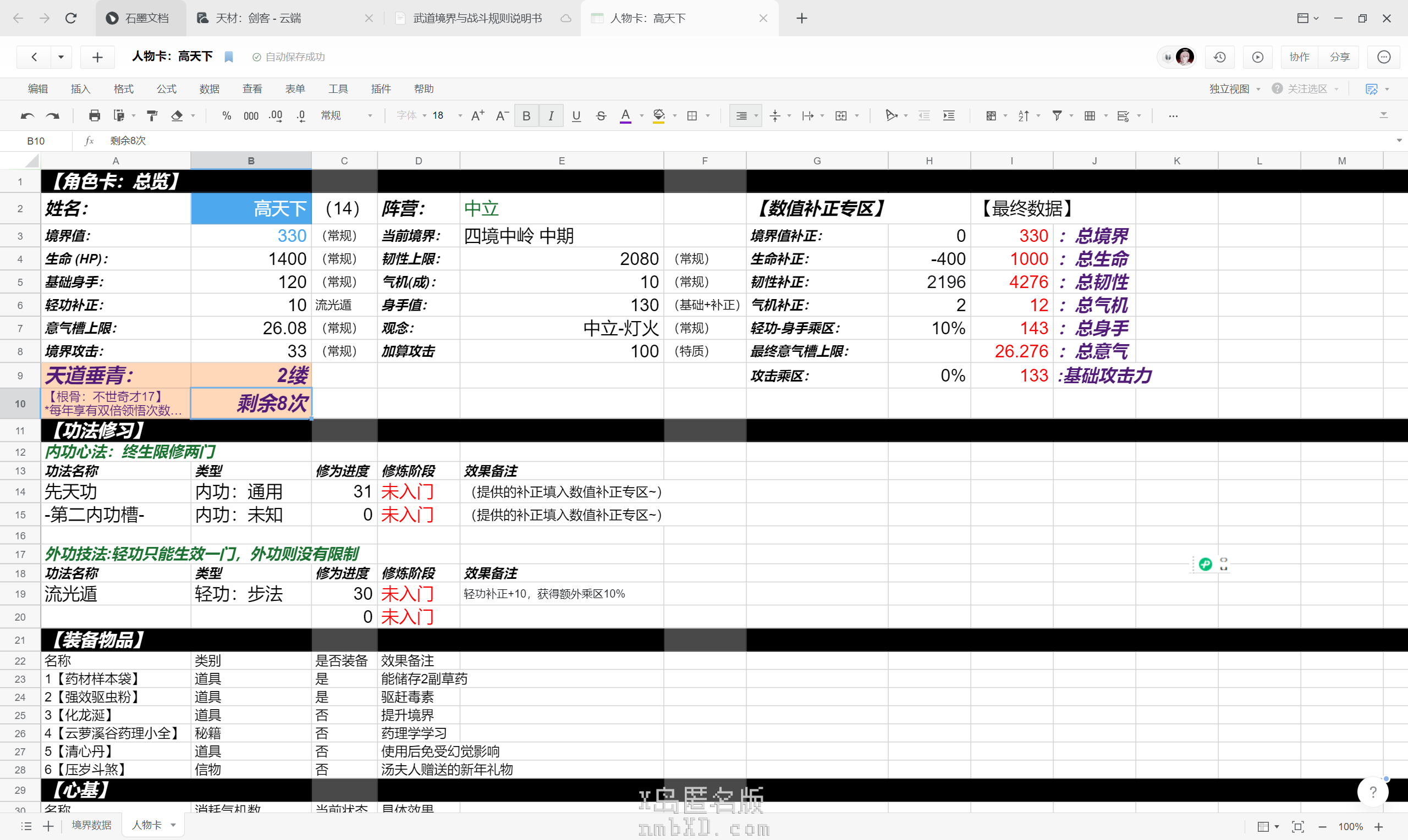Viewport: 1408px width, 840px height.
Task: Toggle italic formatting button
Action: pos(551,116)
